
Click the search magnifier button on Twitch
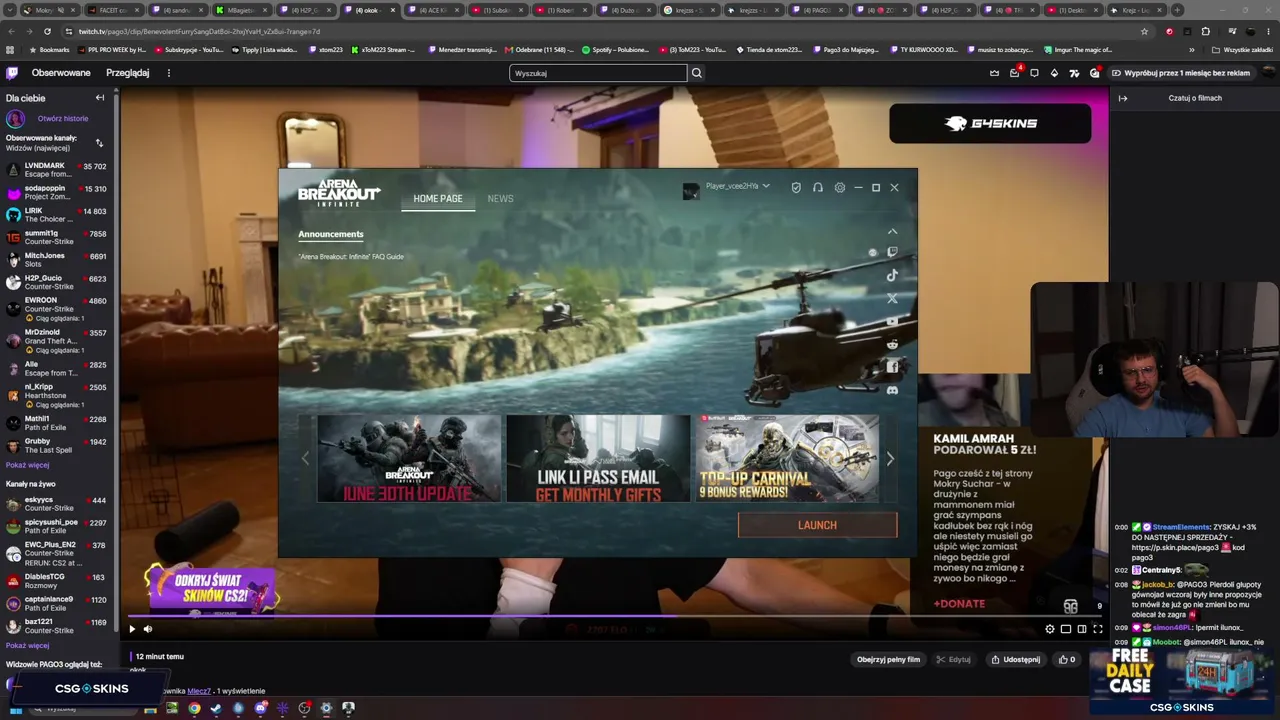[697, 73]
